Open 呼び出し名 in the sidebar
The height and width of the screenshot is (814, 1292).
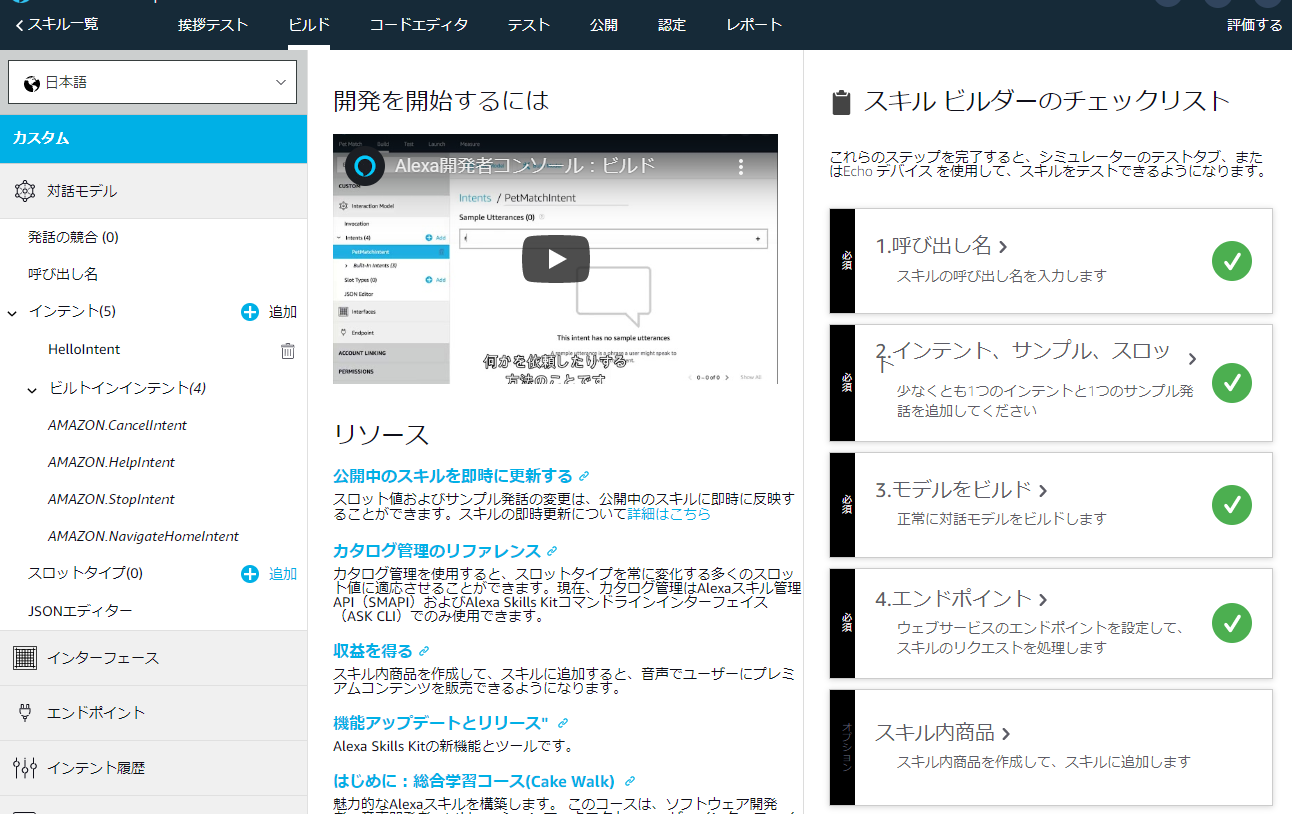point(63,274)
